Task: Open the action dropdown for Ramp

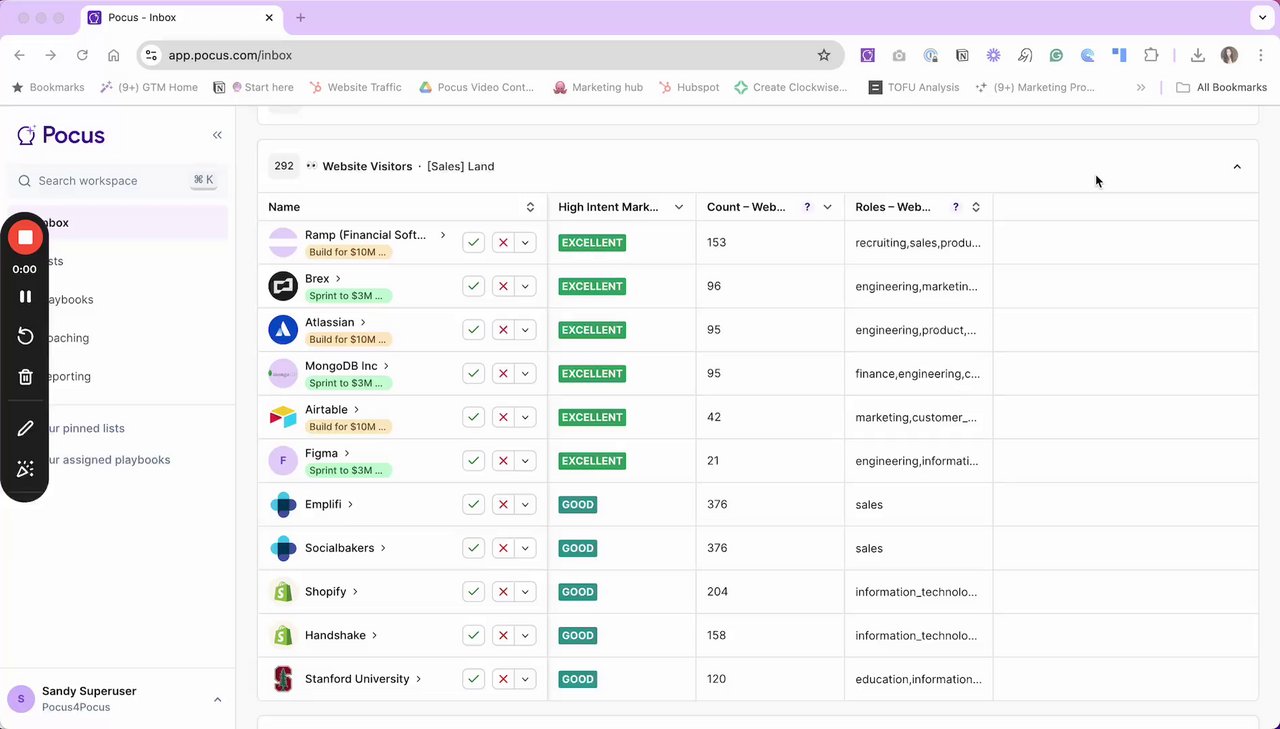Action: click(x=525, y=243)
